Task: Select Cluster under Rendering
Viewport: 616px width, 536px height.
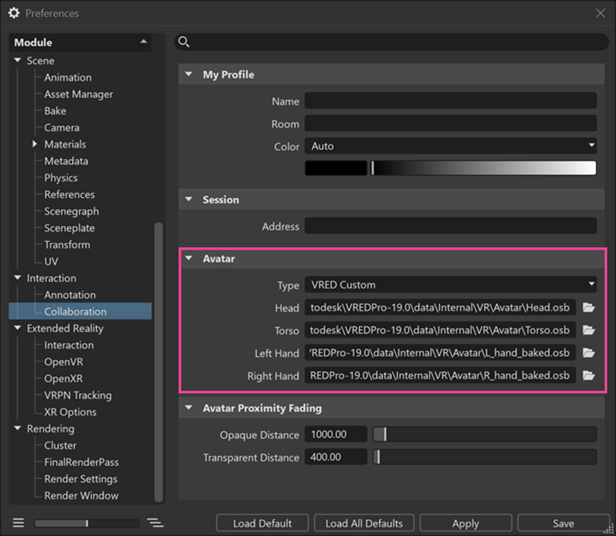Action: click(x=60, y=445)
